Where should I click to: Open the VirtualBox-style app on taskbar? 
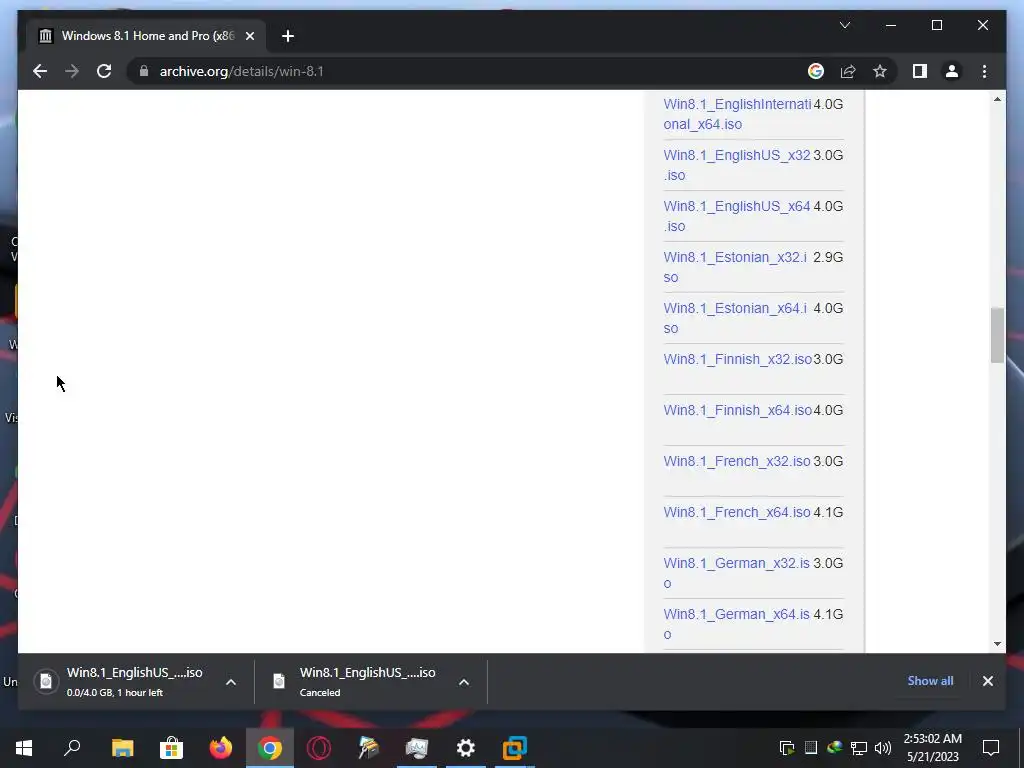click(x=515, y=748)
